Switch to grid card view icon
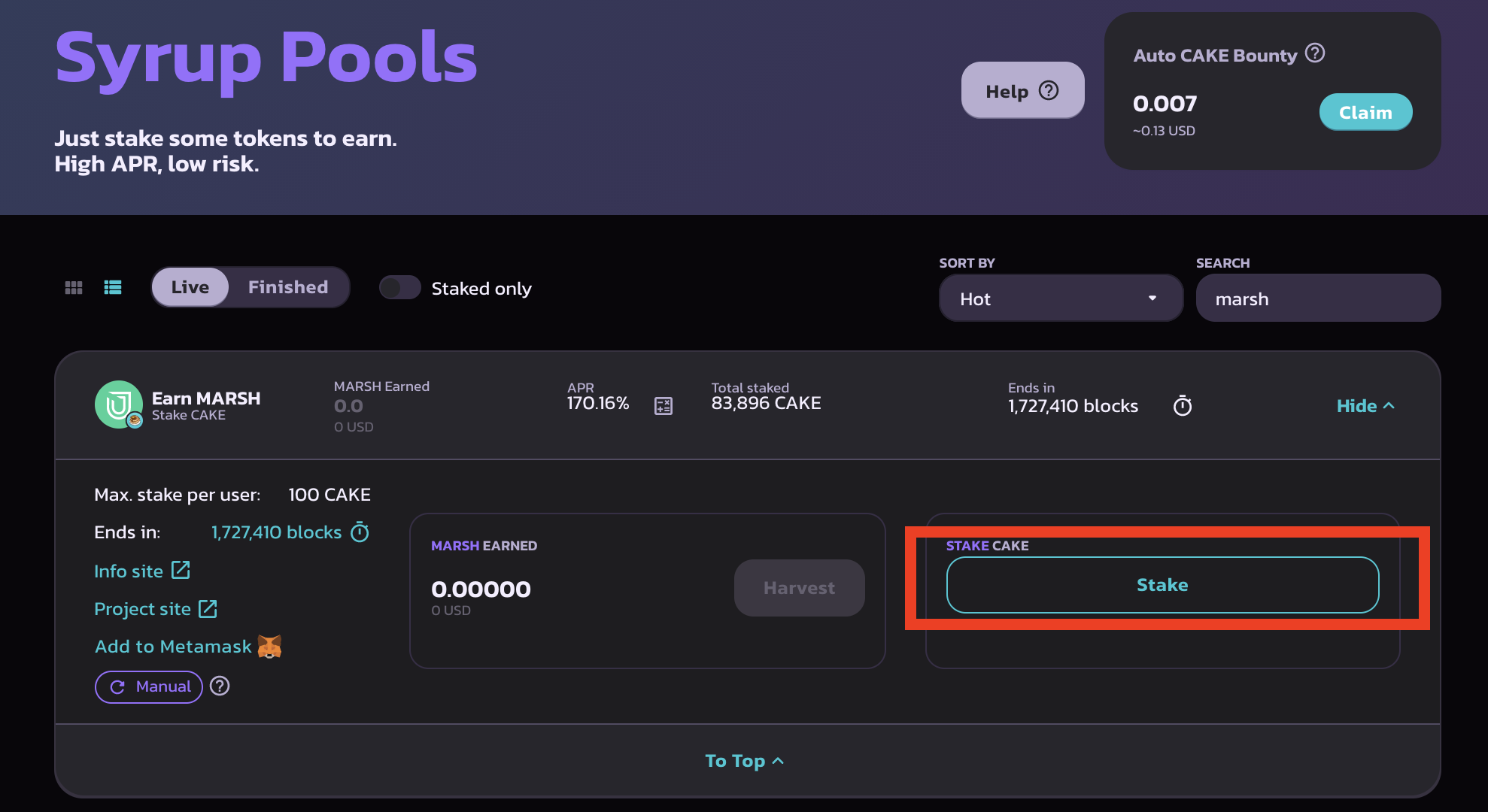This screenshot has height=812, width=1488. click(74, 288)
